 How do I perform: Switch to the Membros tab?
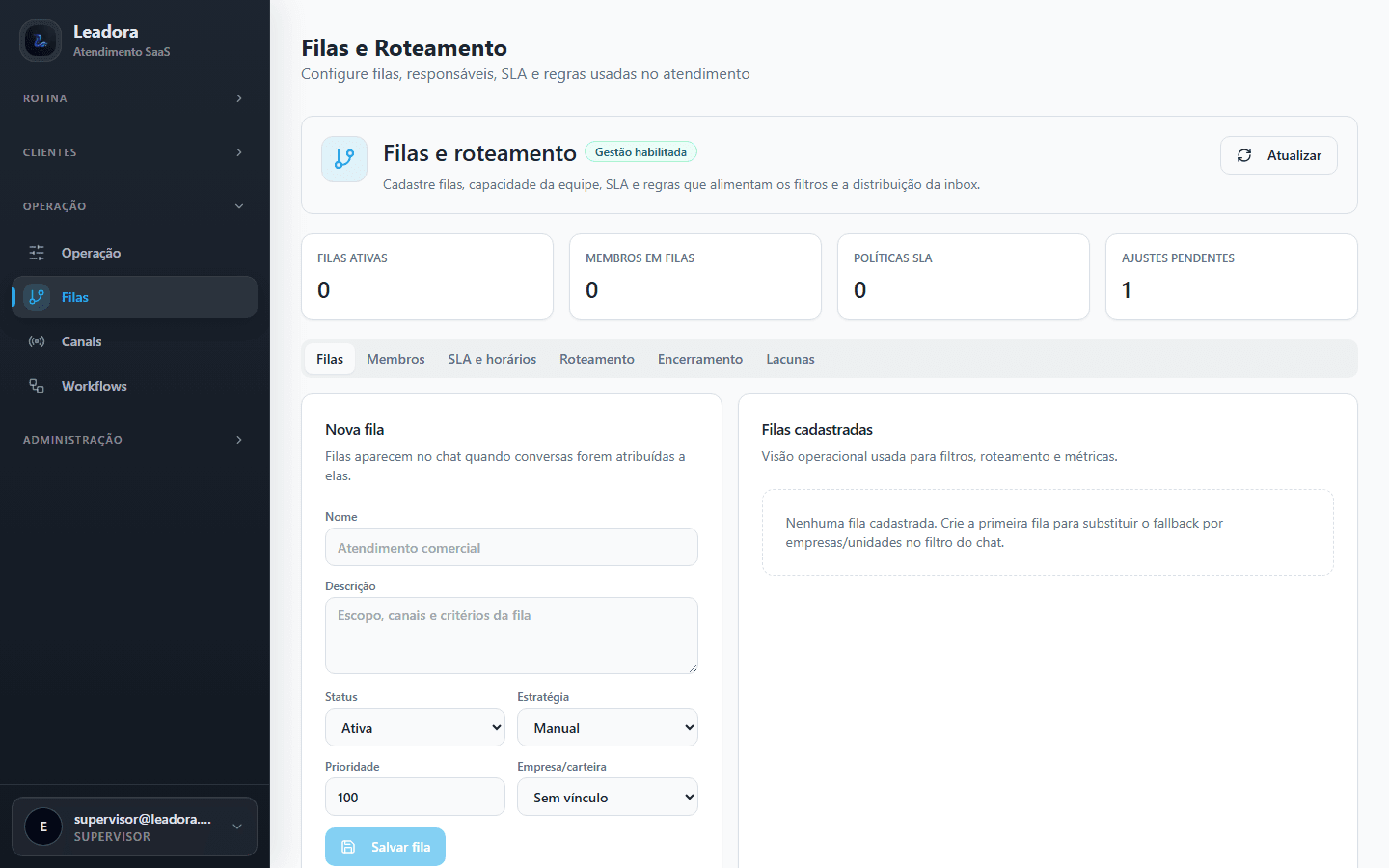coord(395,359)
